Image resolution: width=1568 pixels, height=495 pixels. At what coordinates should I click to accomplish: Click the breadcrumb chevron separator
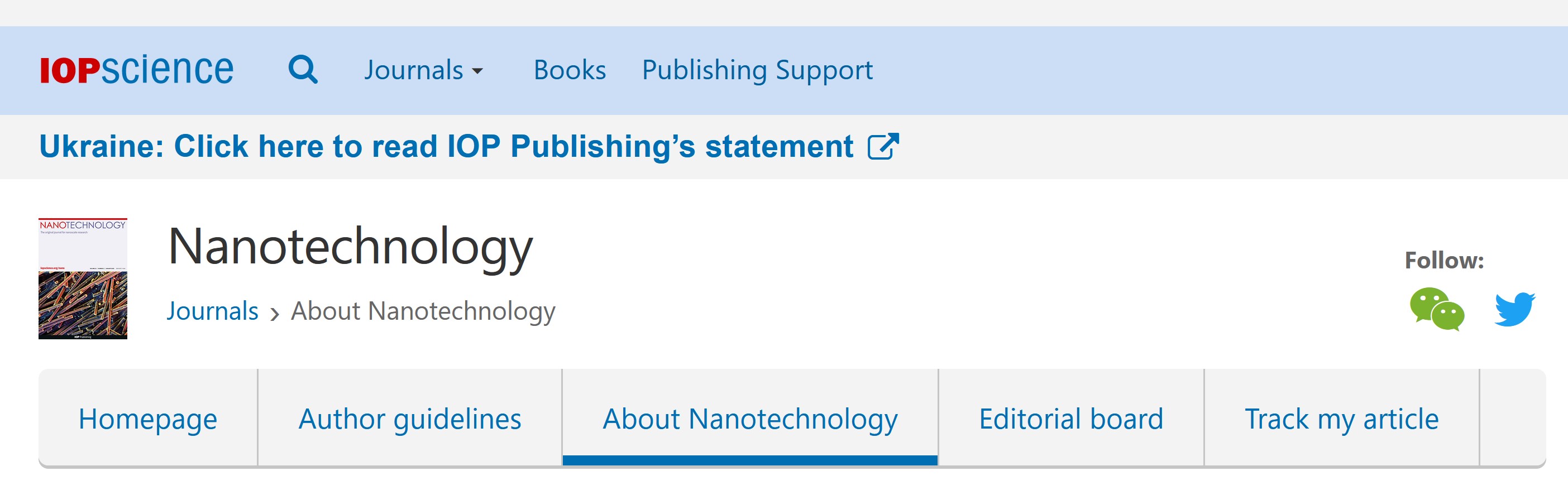click(275, 314)
